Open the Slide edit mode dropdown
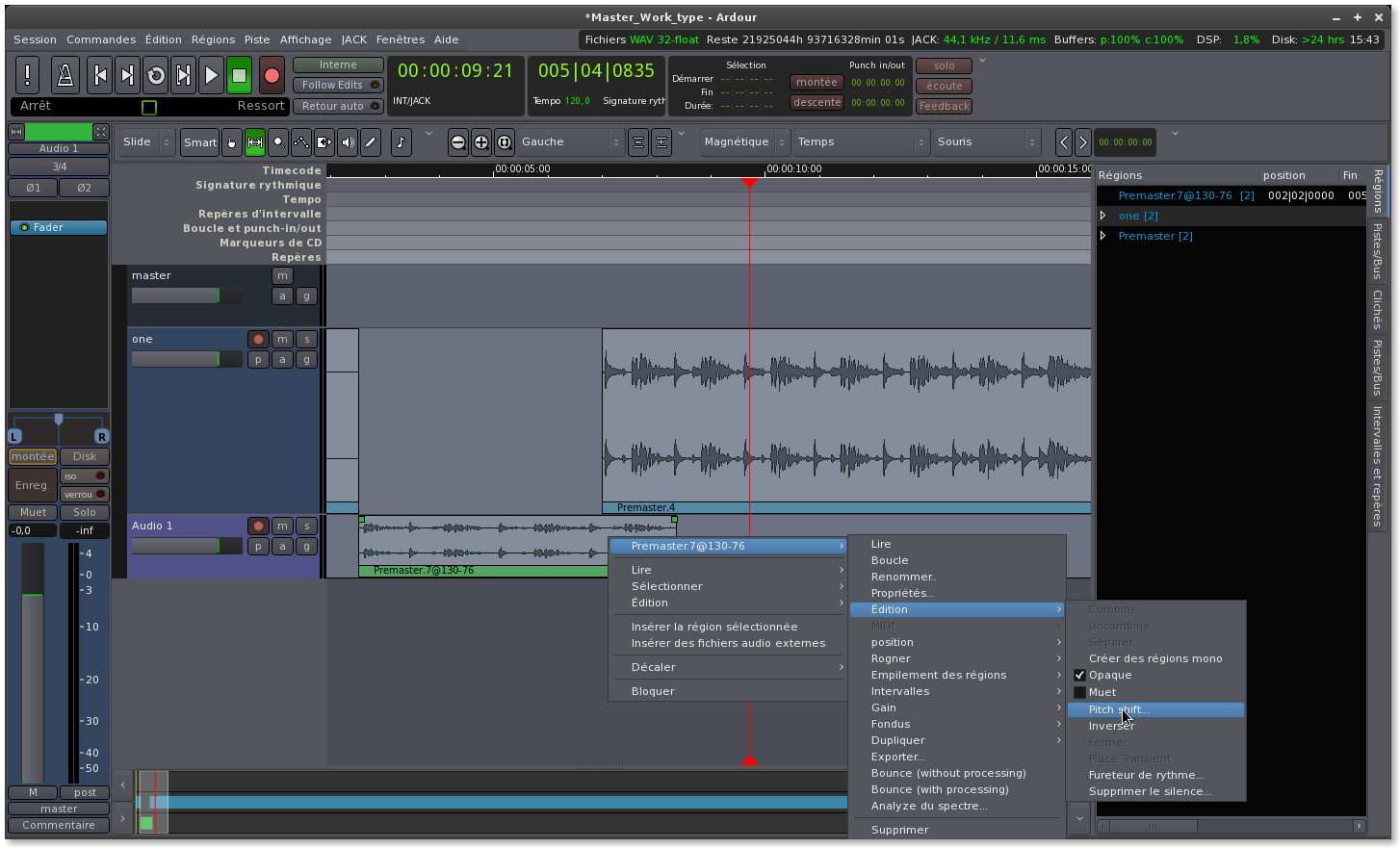 [146, 142]
